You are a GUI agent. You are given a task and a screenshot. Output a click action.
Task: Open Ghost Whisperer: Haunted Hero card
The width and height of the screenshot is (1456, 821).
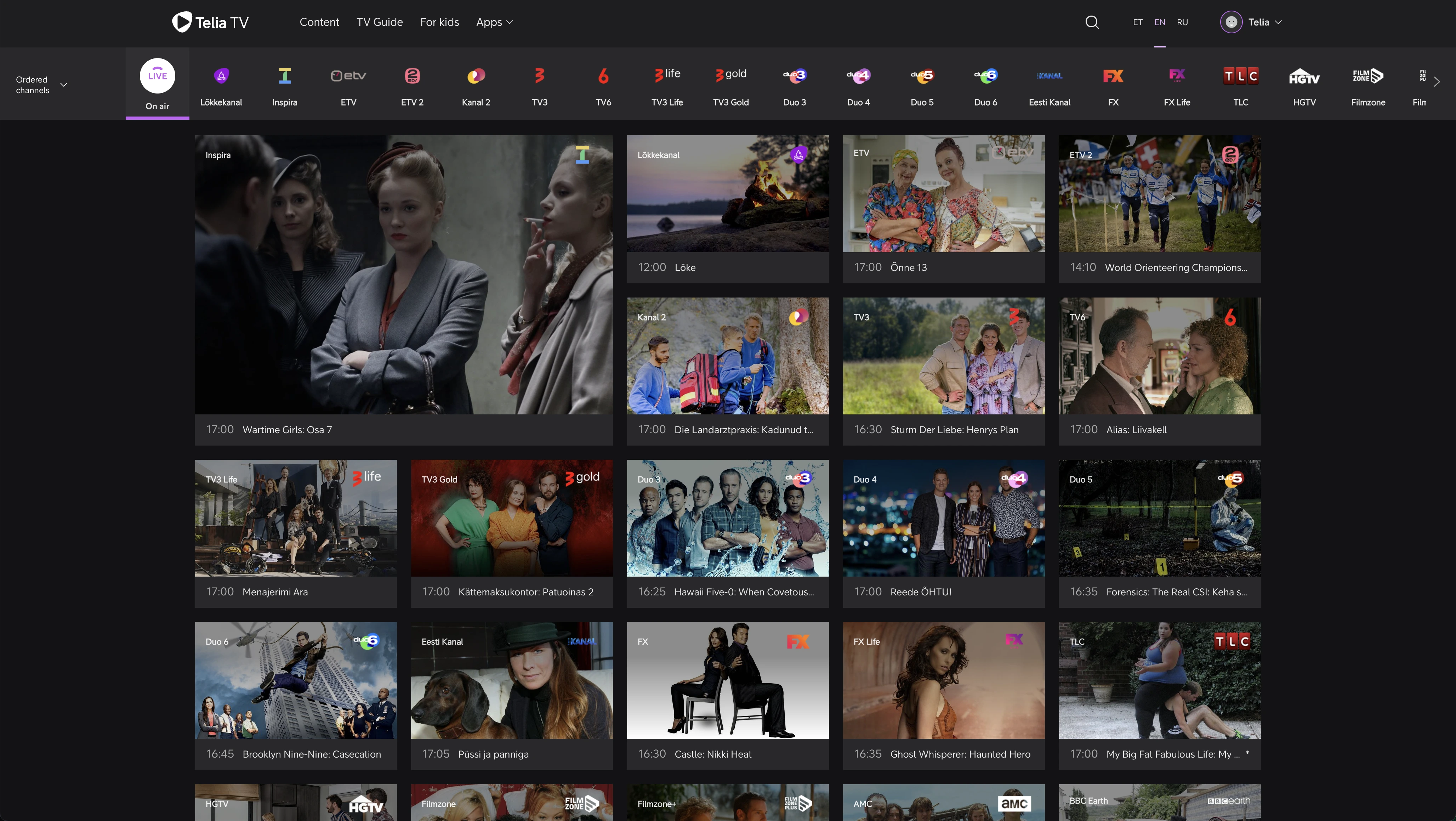pyautogui.click(x=943, y=696)
